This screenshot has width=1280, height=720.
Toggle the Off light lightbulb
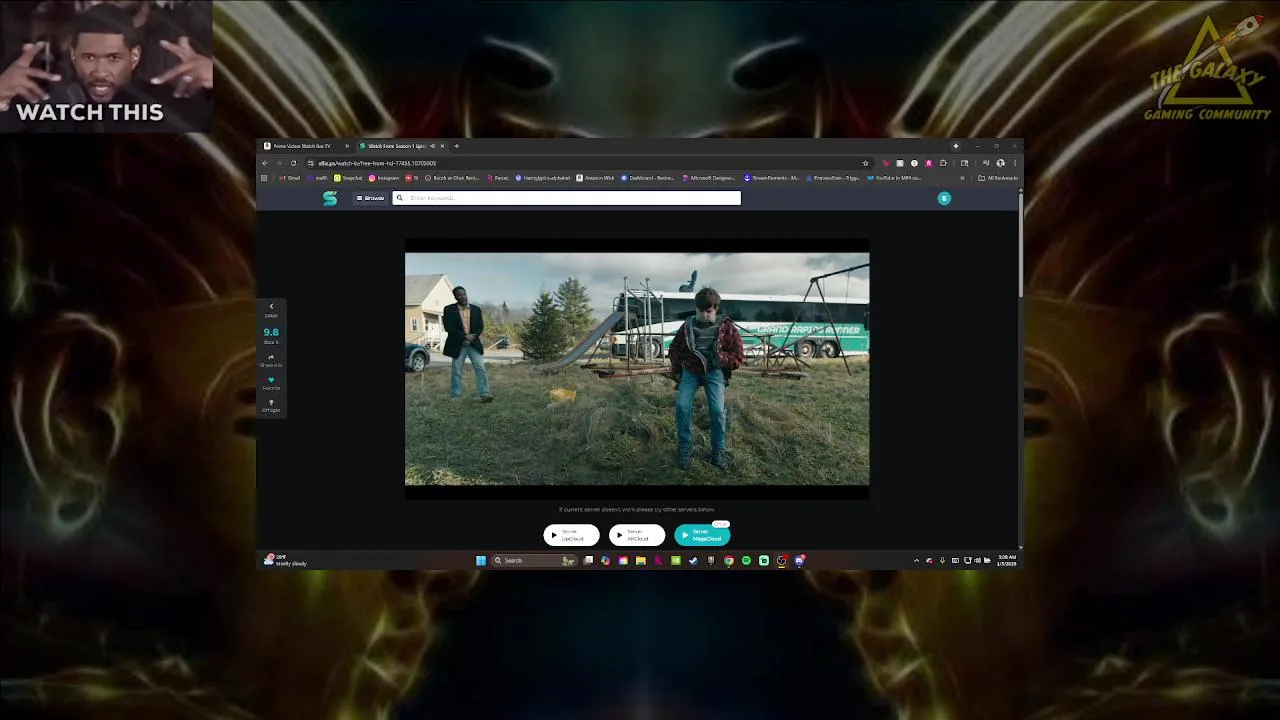pyautogui.click(x=271, y=403)
